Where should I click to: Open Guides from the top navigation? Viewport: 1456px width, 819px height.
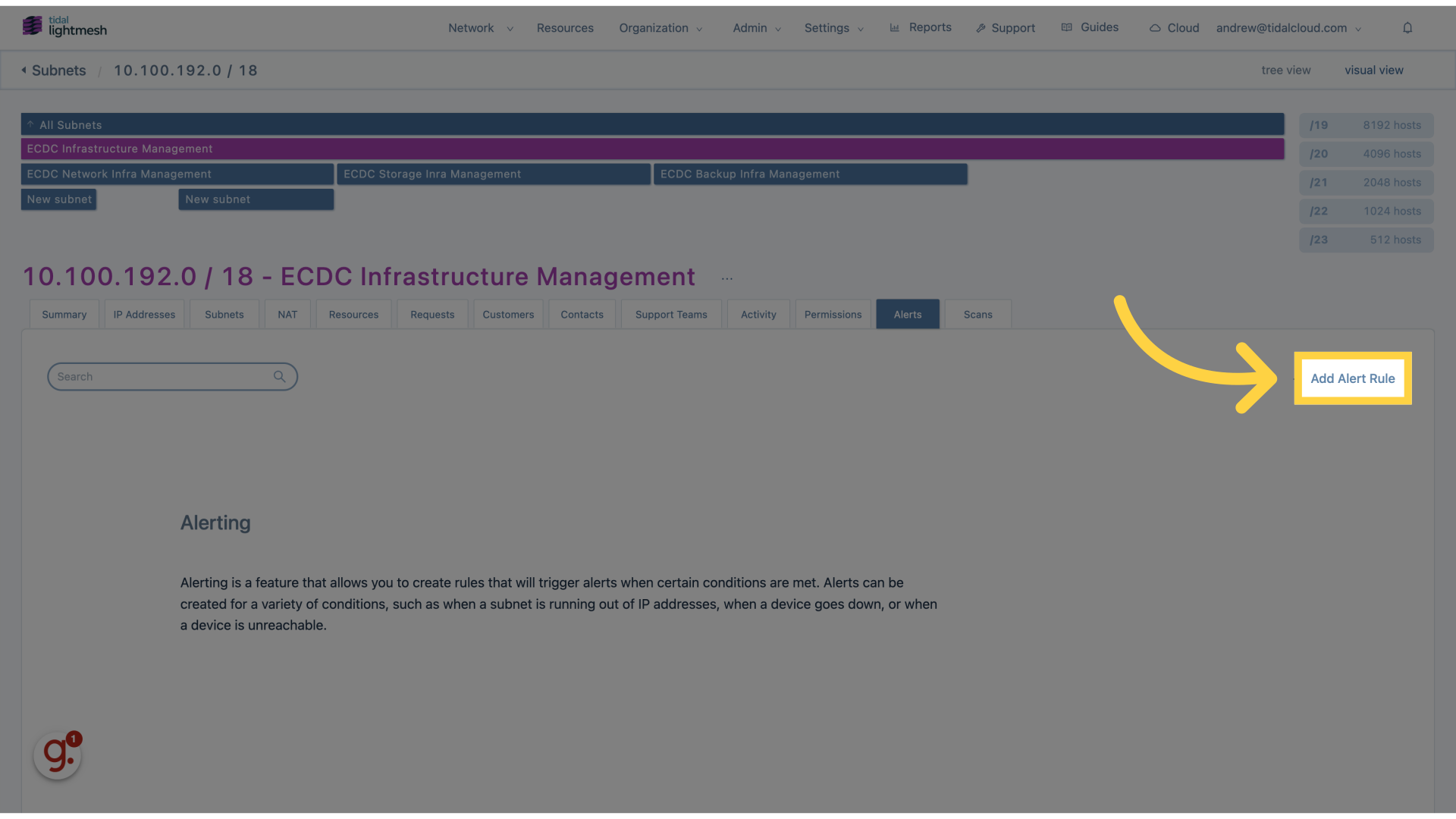pos(1099,27)
